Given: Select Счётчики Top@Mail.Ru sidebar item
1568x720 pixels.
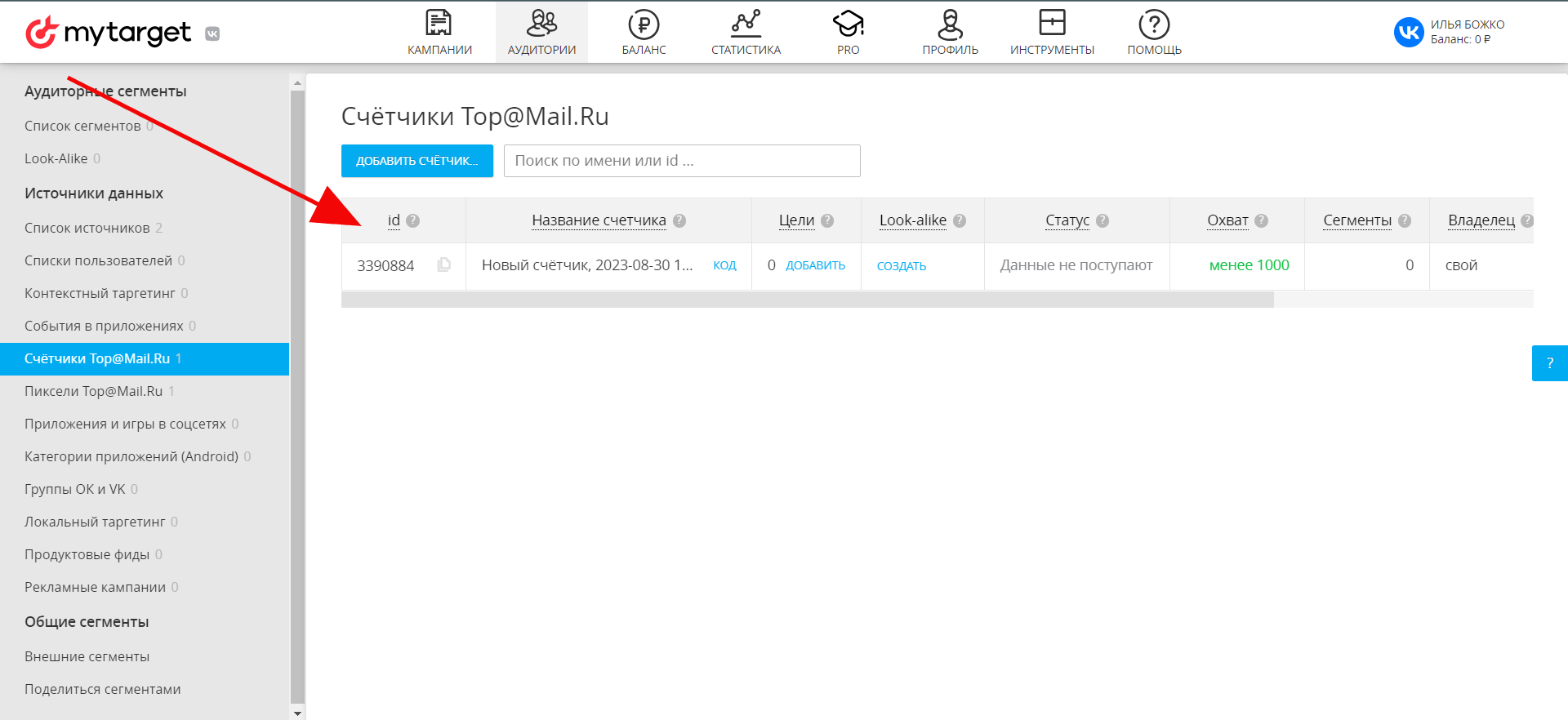Looking at the screenshot, I should [145, 359].
